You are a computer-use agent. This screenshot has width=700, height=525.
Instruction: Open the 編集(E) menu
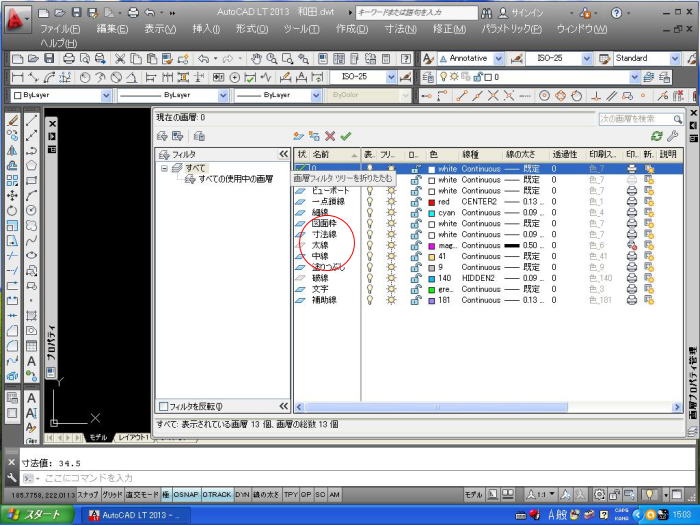(x=112, y=29)
